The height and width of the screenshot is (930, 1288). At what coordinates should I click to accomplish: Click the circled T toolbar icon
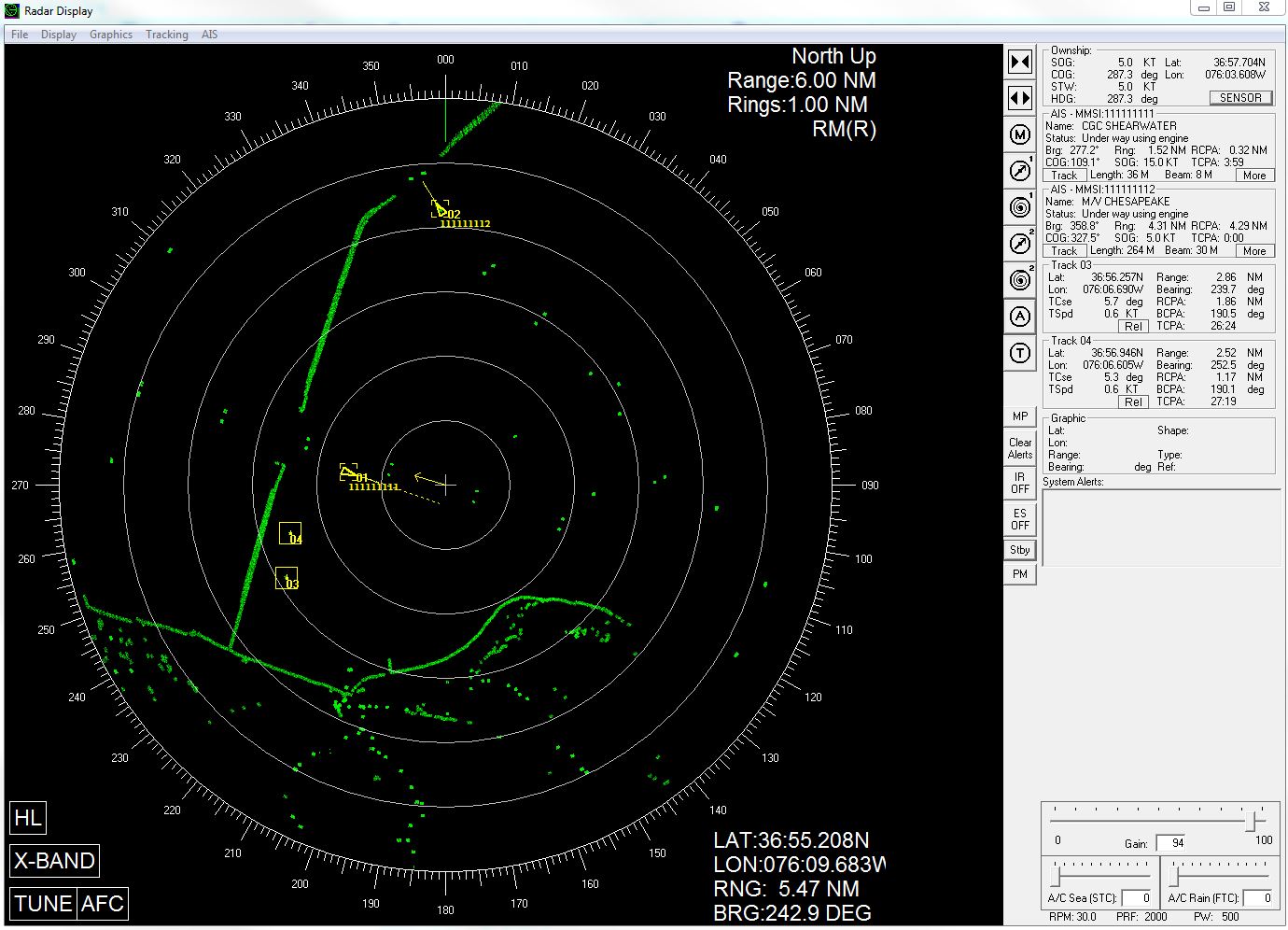[x=1020, y=353]
